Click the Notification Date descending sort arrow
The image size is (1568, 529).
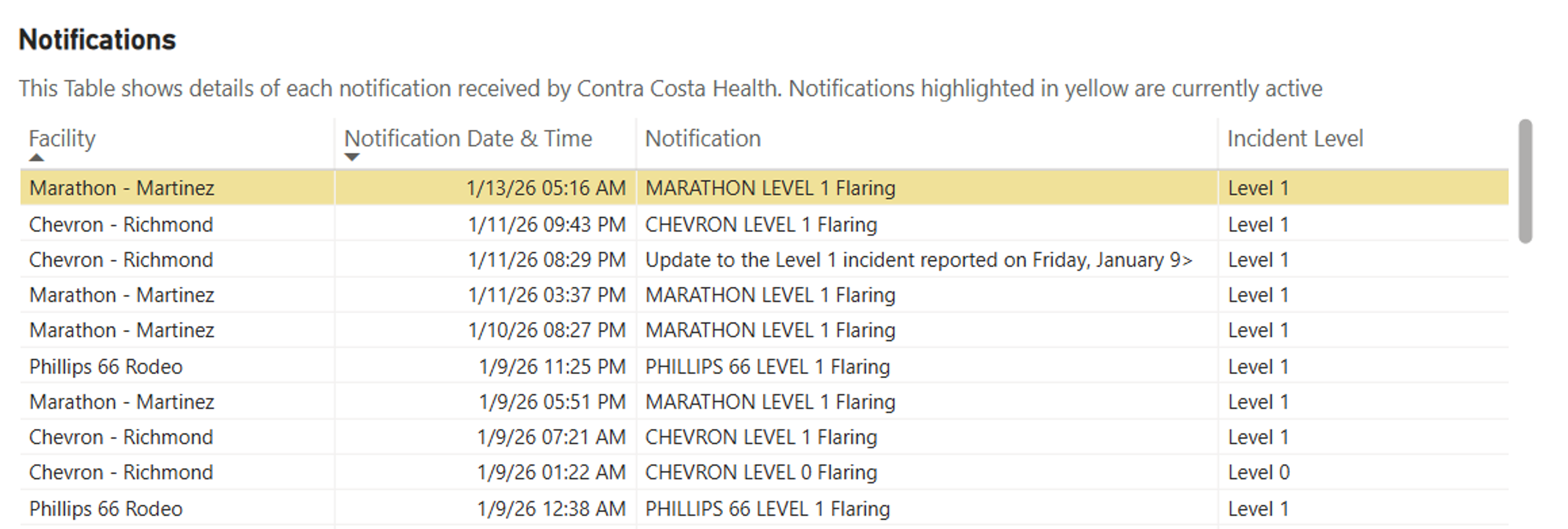(352, 158)
